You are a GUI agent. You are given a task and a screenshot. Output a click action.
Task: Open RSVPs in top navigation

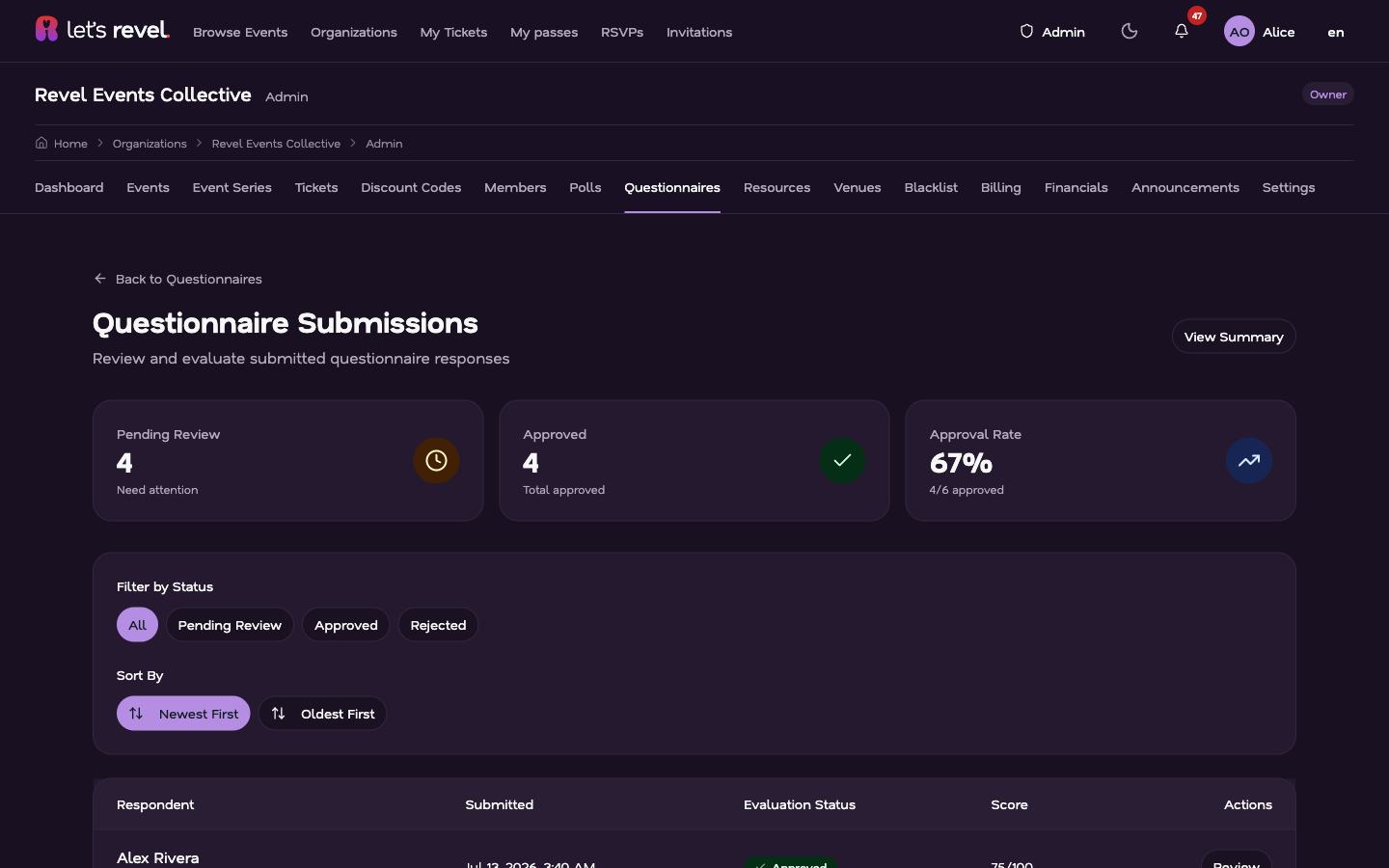click(x=622, y=32)
